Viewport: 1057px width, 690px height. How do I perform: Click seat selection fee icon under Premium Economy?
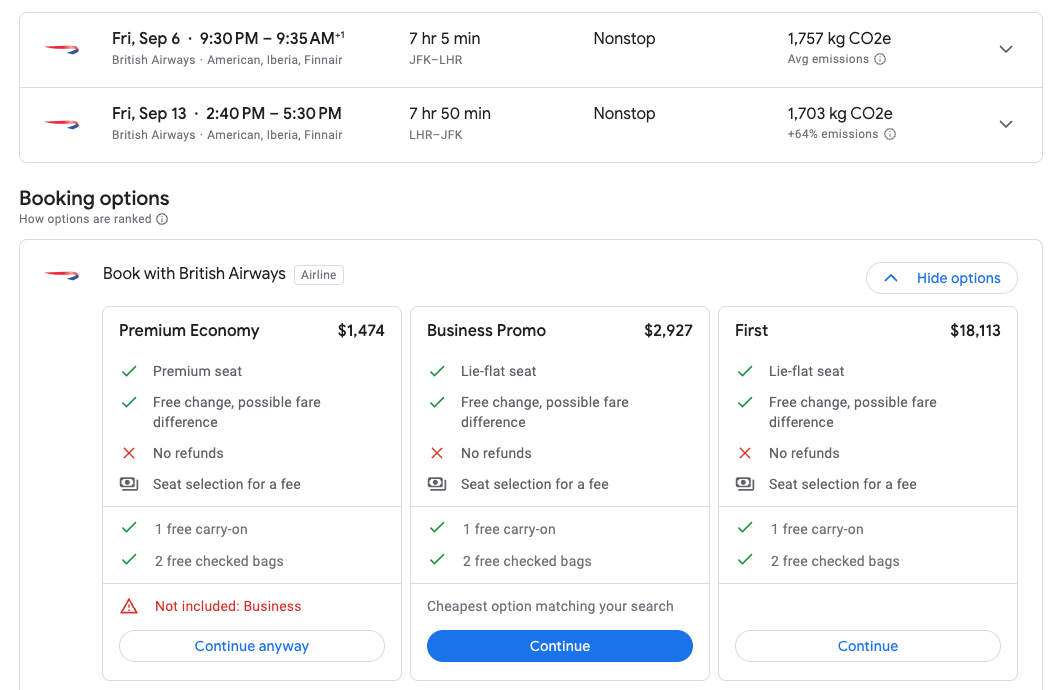pyautogui.click(x=129, y=484)
